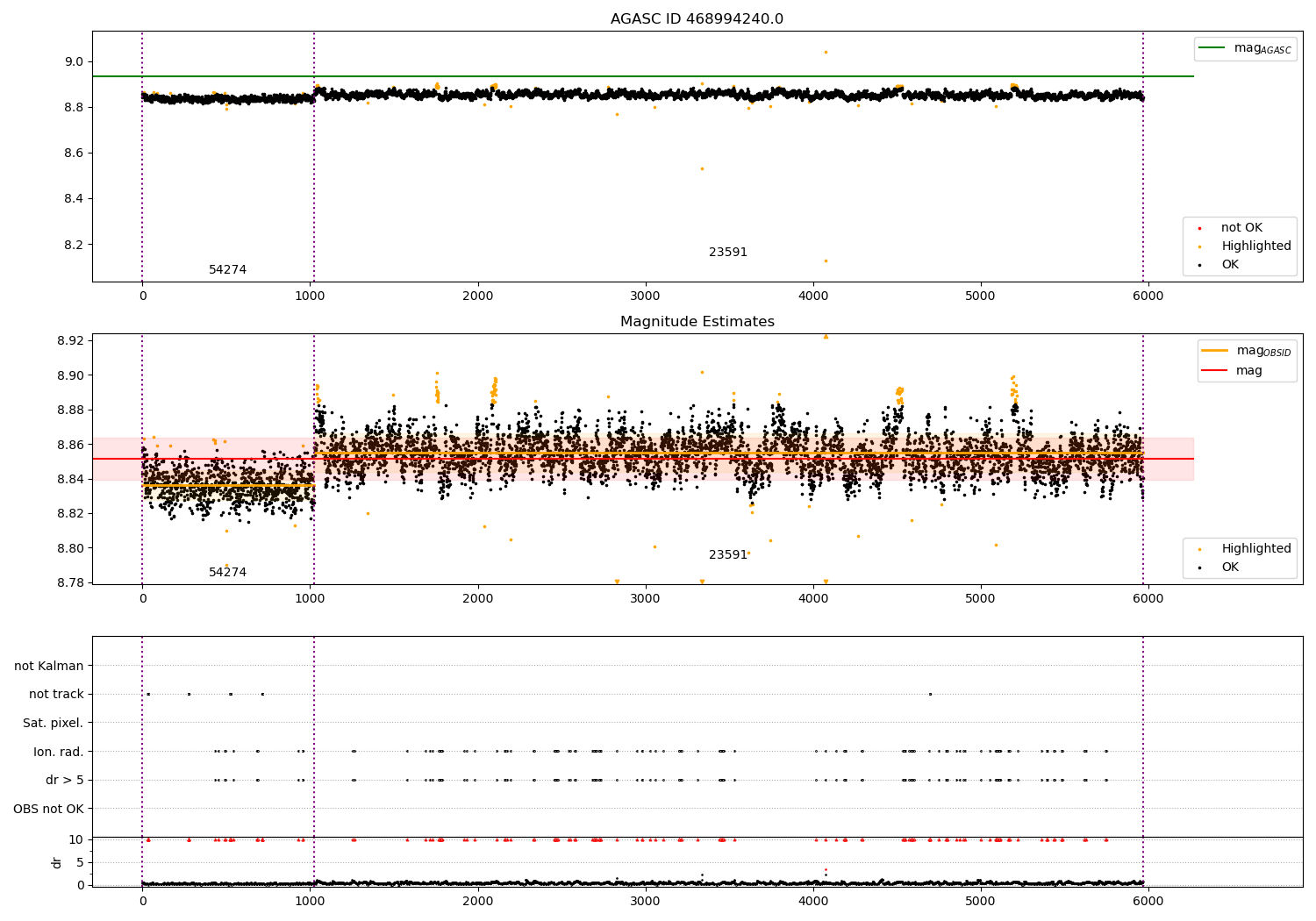This screenshot has width=1316, height=921.
Task: Click the green mag AGASC legend line
Action: coord(1212,48)
